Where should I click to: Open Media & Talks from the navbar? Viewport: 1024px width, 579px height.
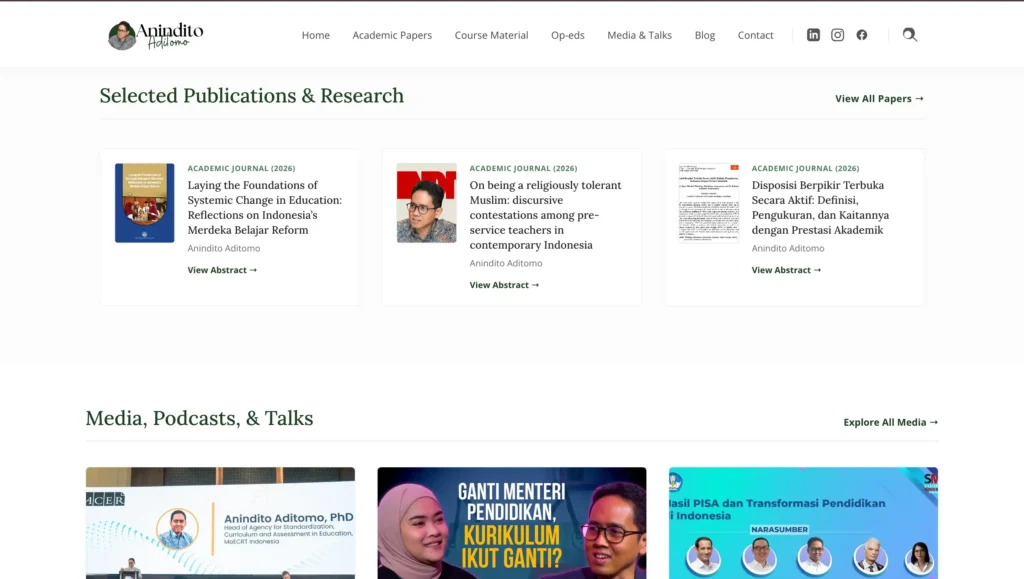[639, 35]
